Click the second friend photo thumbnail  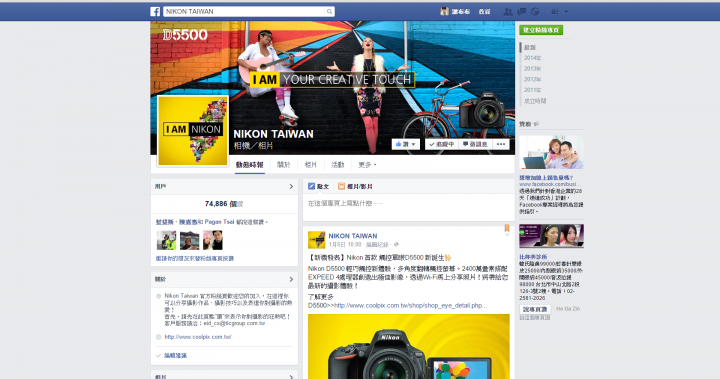(x=190, y=240)
